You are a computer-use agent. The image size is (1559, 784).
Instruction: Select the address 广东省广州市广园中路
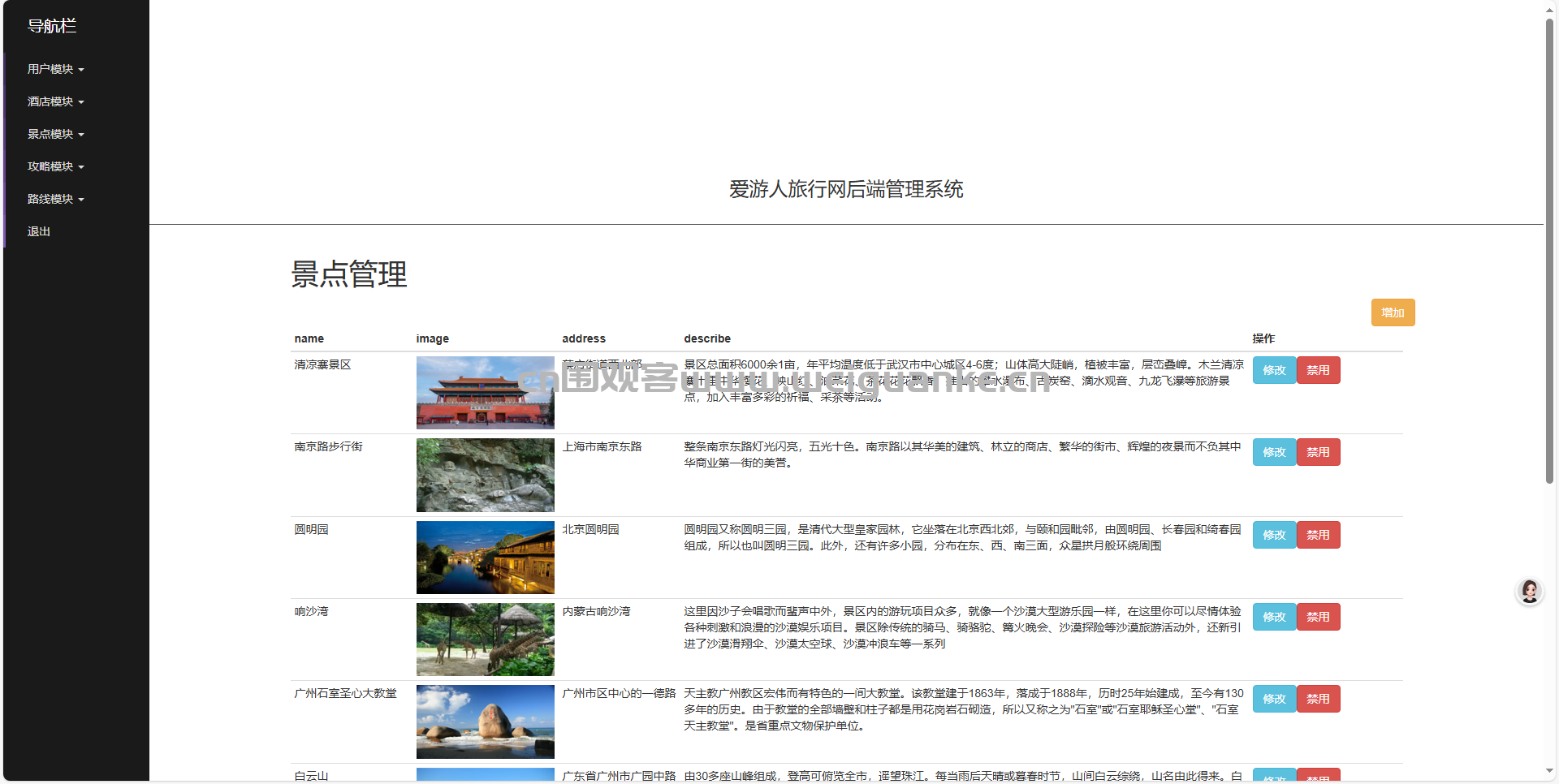point(619,776)
